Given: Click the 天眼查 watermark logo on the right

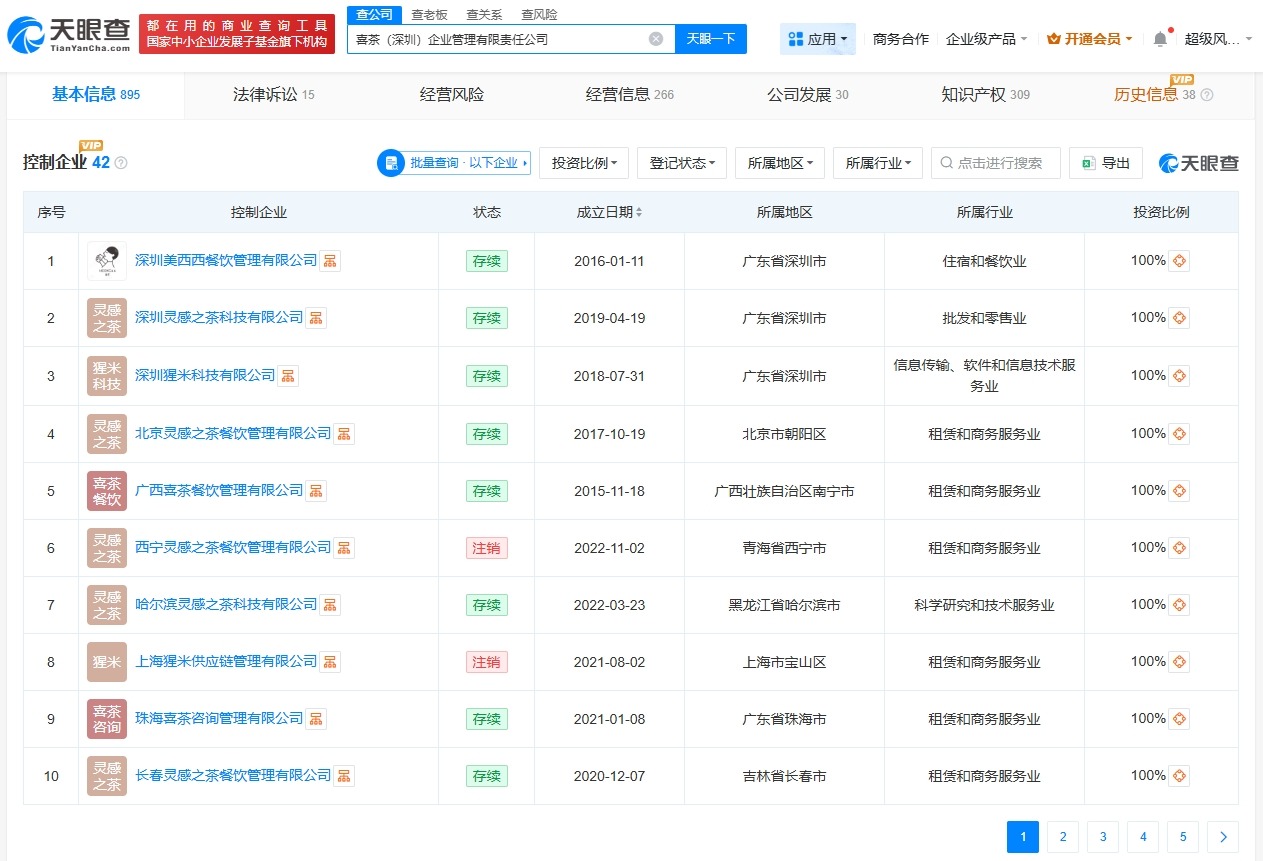Looking at the screenshot, I should click(1197, 163).
